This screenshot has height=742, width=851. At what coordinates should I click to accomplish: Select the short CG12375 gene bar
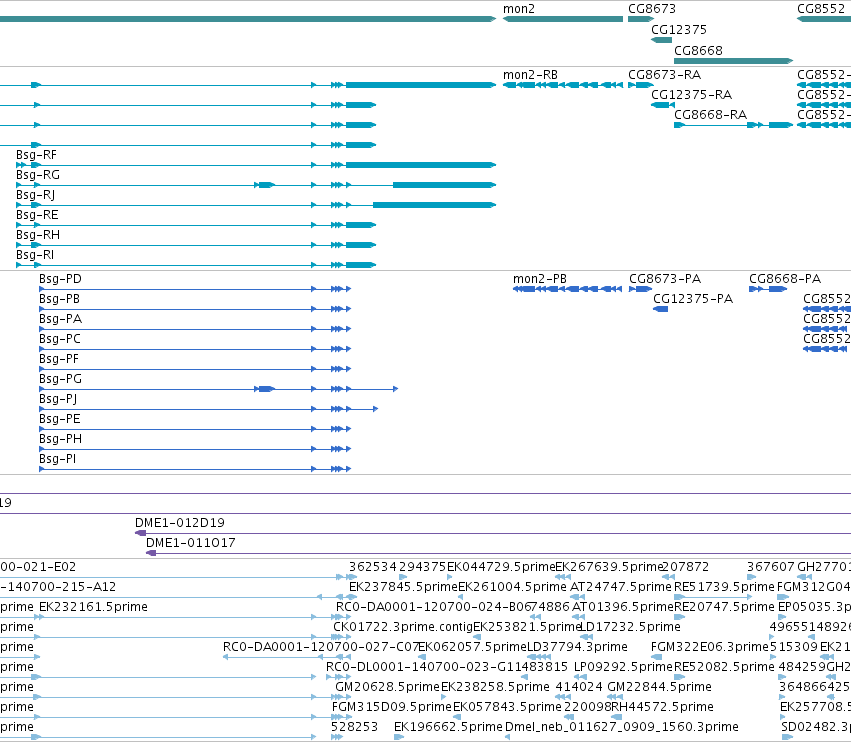(x=662, y=40)
